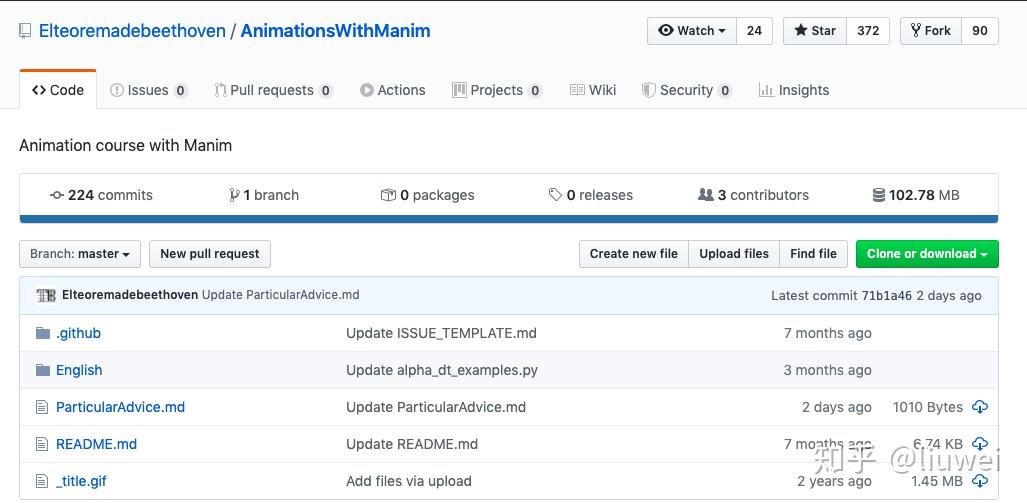The width and height of the screenshot is (1027, 503).
Task: Switch to the Pull requests tab
Action: (274, 90)
